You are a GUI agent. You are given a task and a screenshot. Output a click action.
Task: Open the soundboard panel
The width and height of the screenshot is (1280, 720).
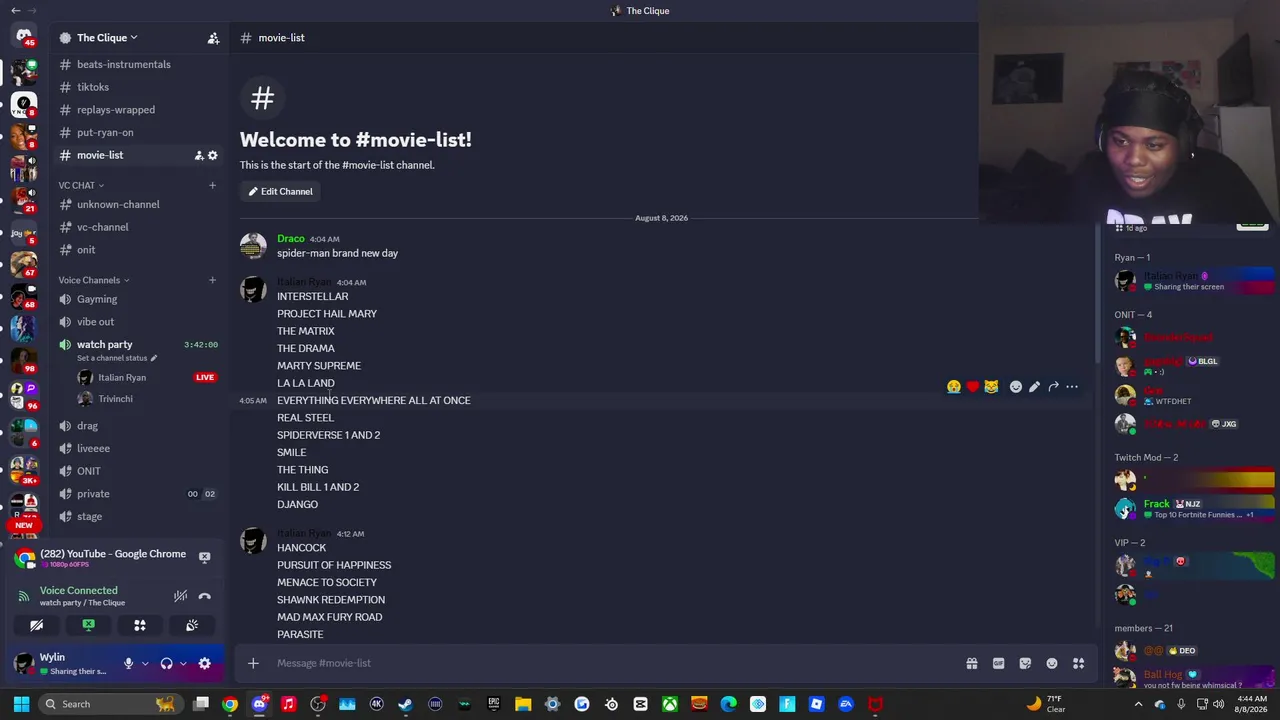coord(191,625)
